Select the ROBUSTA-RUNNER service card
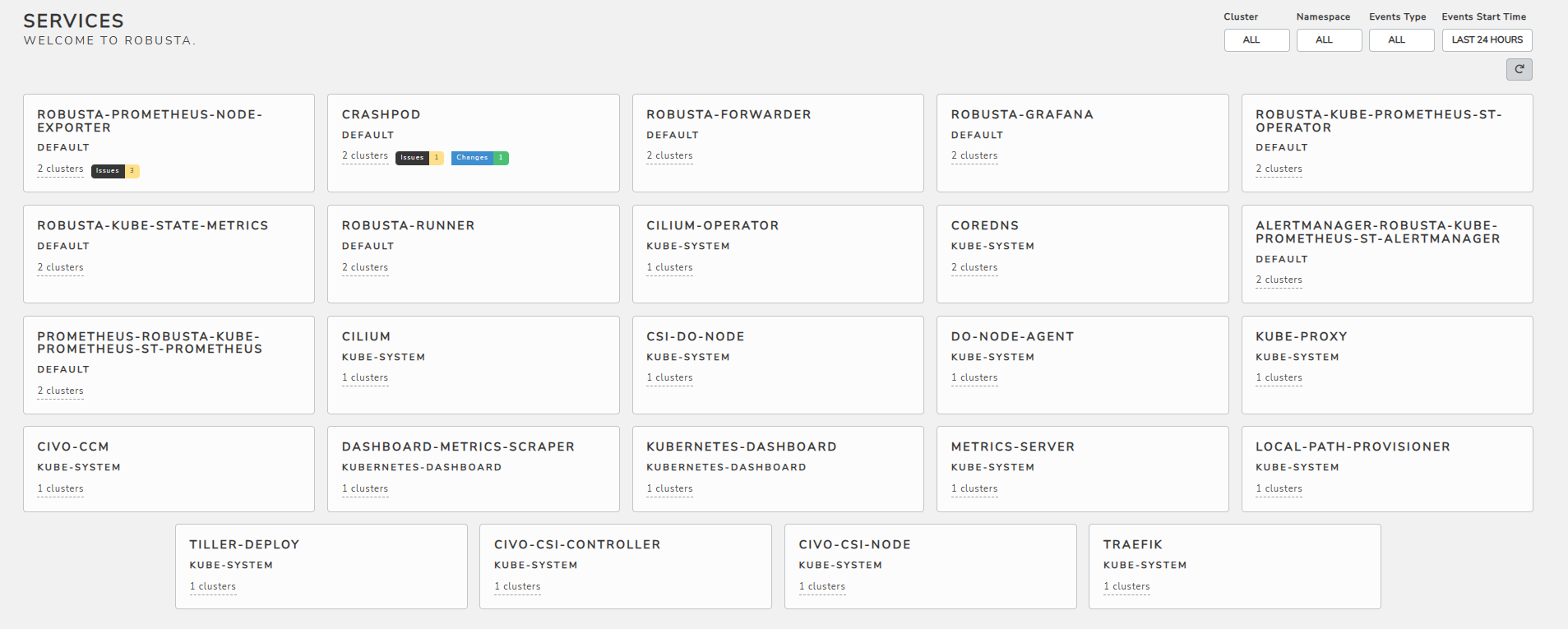The height and width of the screenshot is (629, 1568). tap(473, 253)
